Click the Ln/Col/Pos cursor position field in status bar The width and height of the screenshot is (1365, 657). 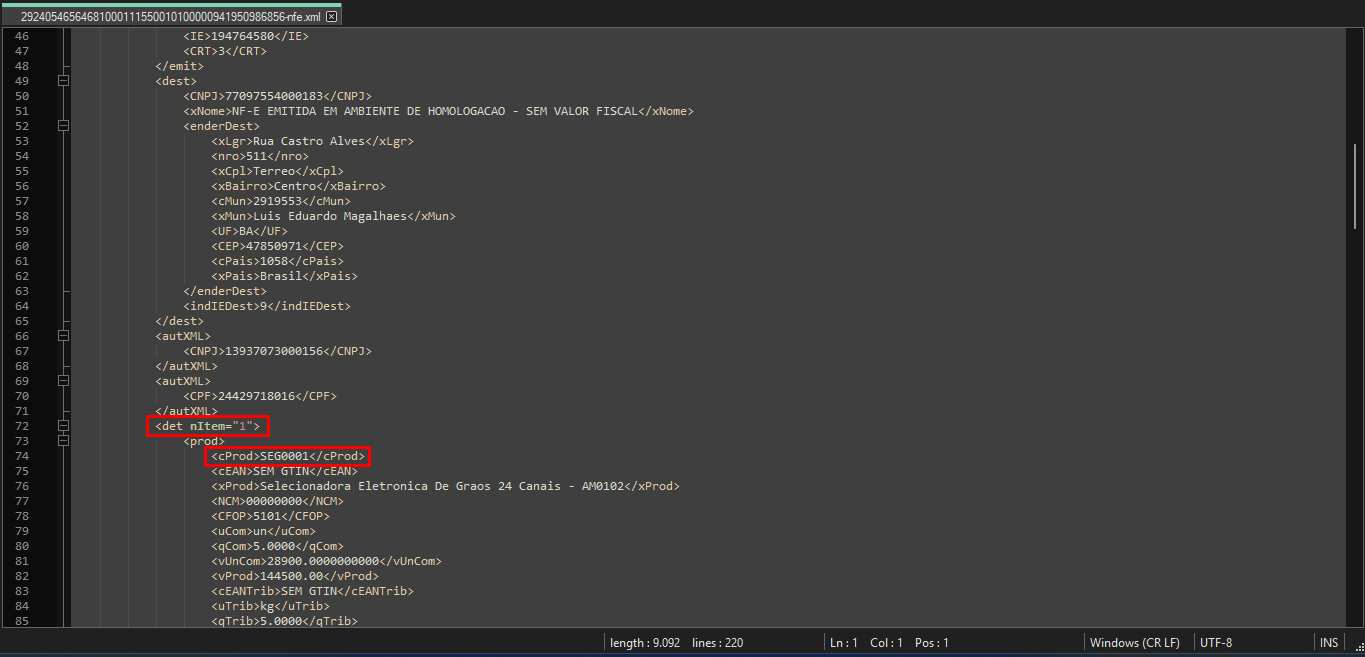click(888, 643)
